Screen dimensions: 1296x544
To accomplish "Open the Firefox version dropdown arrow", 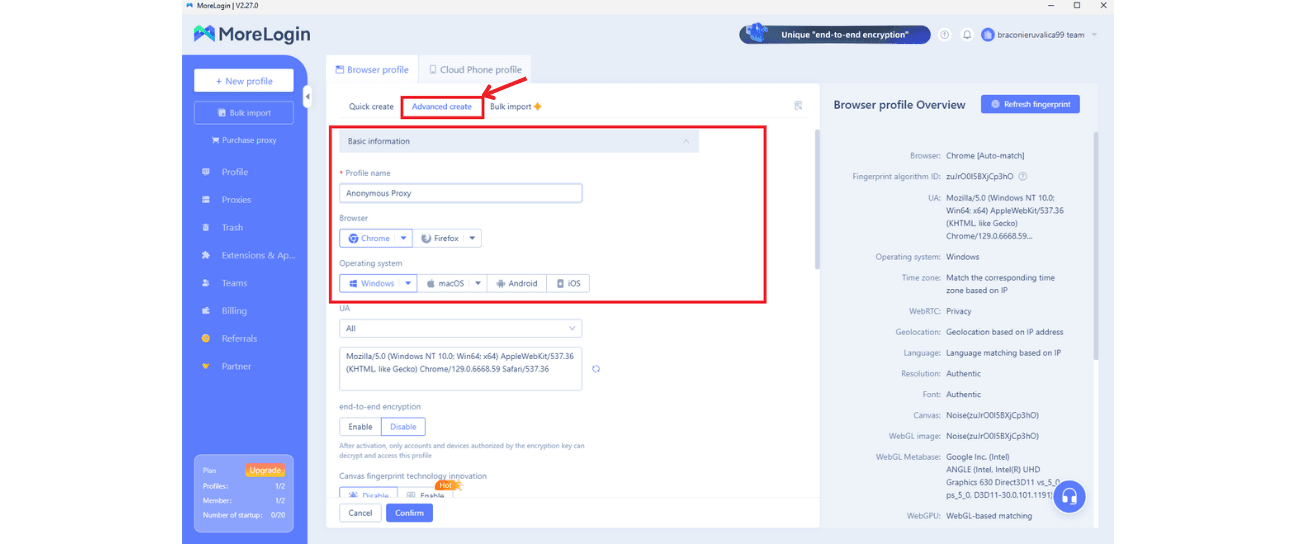I will click(474, 239).
